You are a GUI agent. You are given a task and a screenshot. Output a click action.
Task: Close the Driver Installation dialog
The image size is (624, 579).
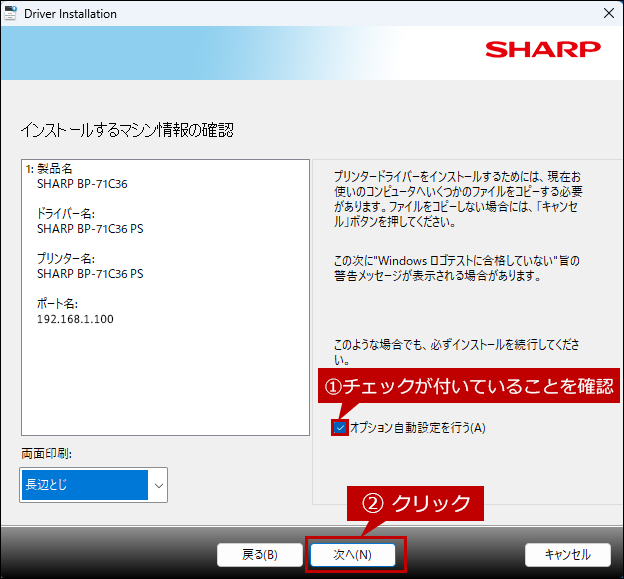[608, 14]
